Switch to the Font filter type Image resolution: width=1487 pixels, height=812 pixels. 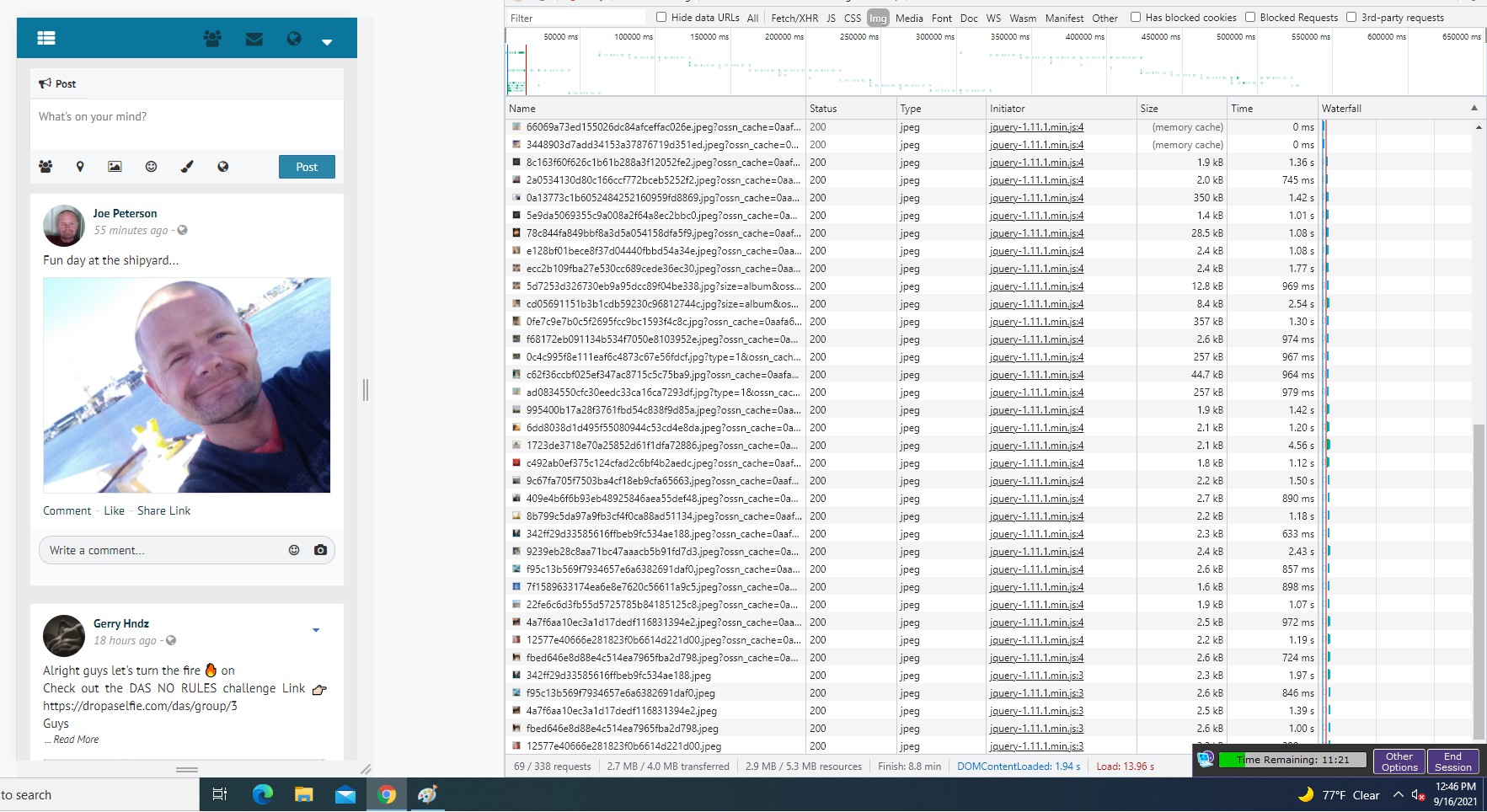(941, 18)
